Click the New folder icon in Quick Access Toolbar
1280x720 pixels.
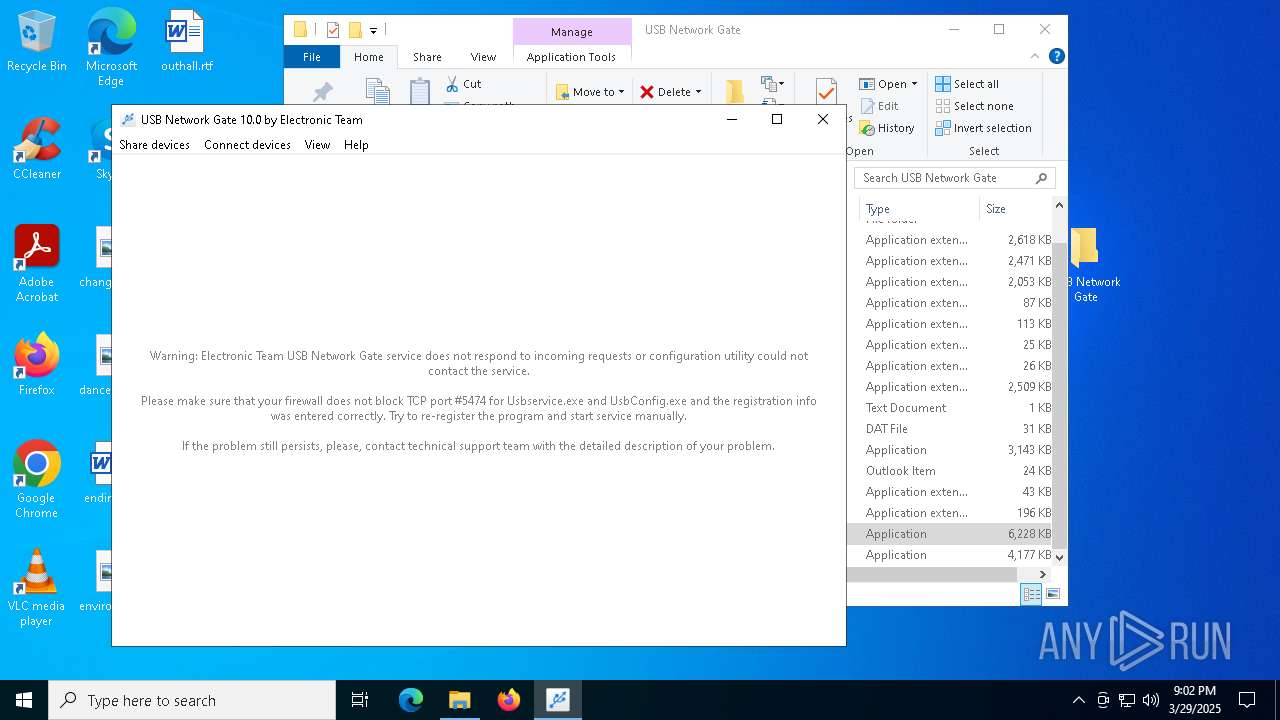coord(355,30)
